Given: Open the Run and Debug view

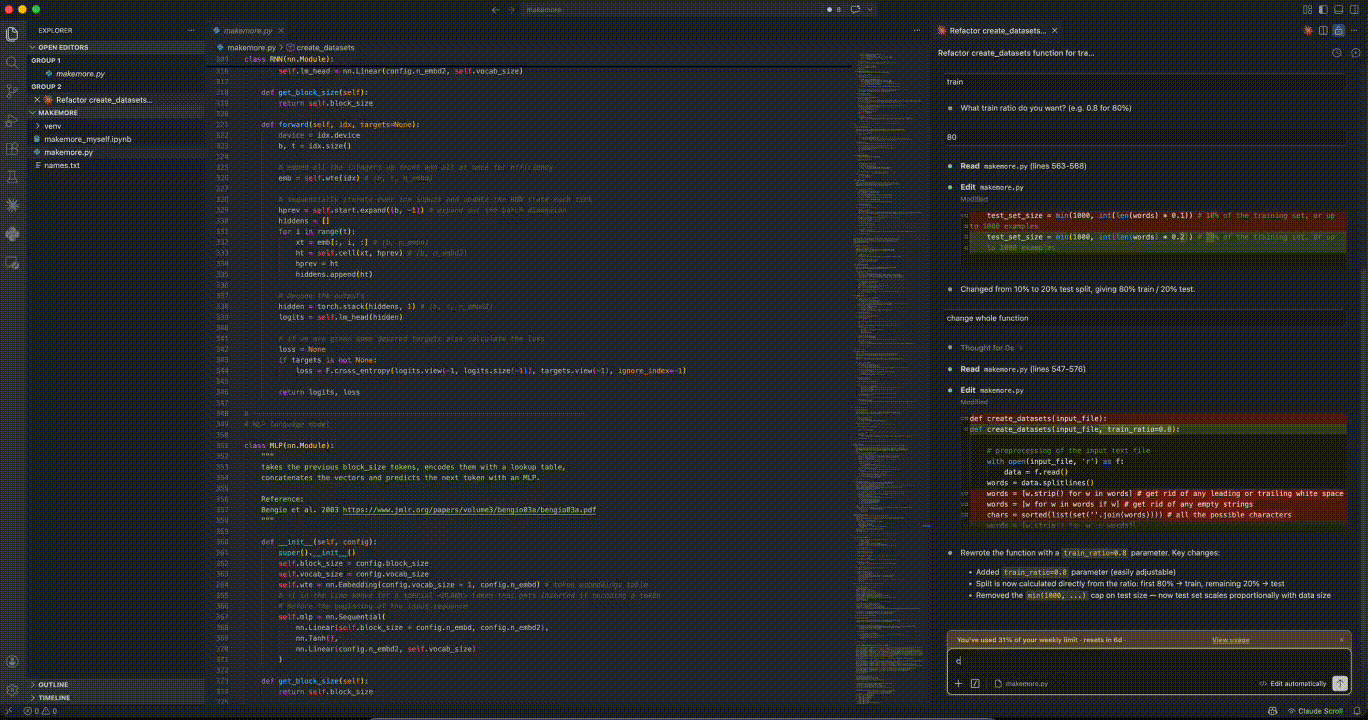Looking at the screenshot, I should pyautogui.click(x=12, y=120).
